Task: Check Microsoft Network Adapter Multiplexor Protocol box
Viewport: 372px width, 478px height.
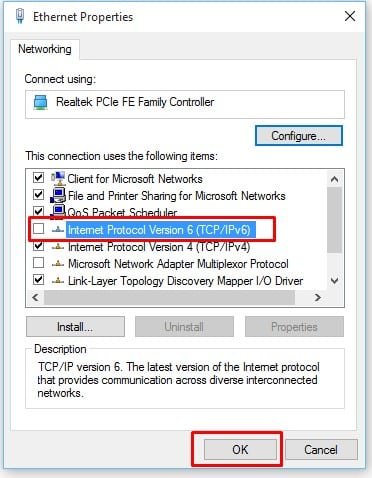Action: (39, 263)
